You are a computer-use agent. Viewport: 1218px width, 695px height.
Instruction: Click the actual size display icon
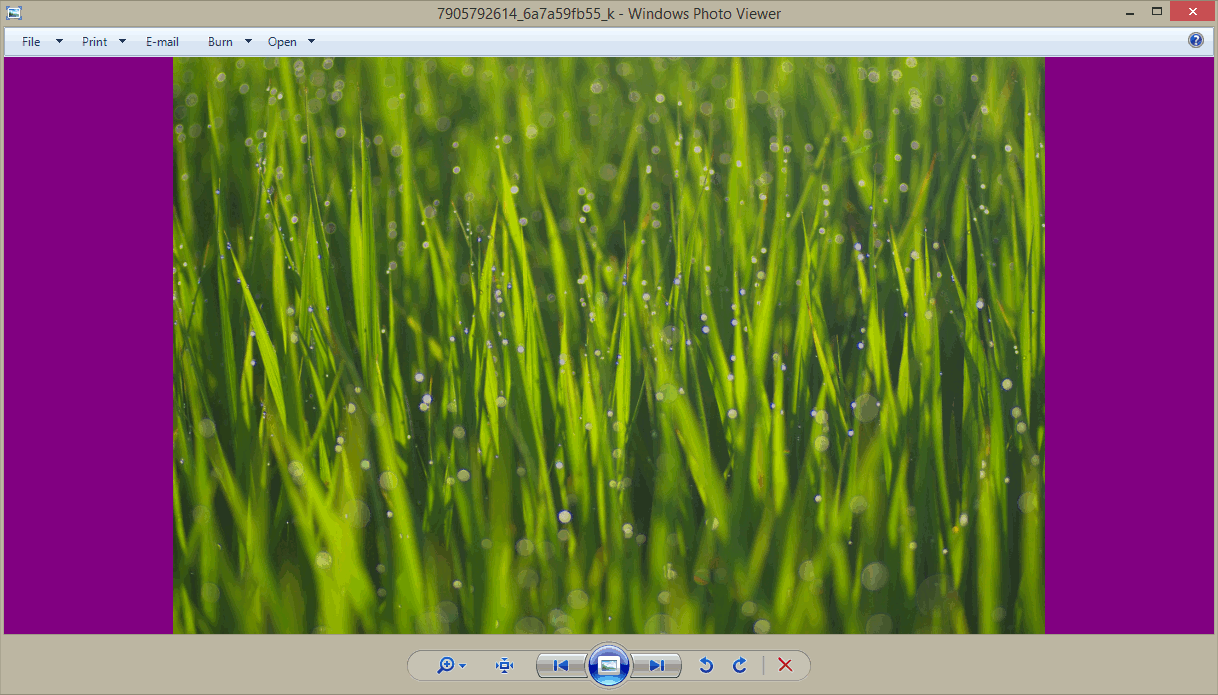pyautogui.click(x=504, y=665)
